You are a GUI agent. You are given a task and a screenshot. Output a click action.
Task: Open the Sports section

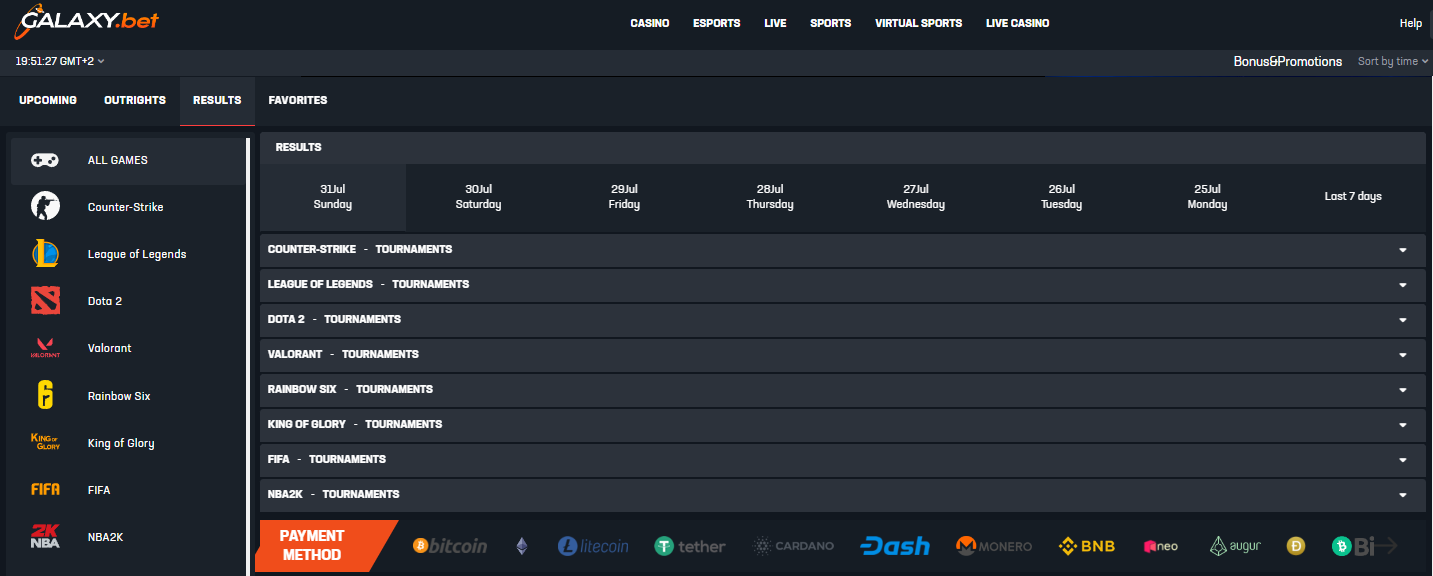coord(831,23)
